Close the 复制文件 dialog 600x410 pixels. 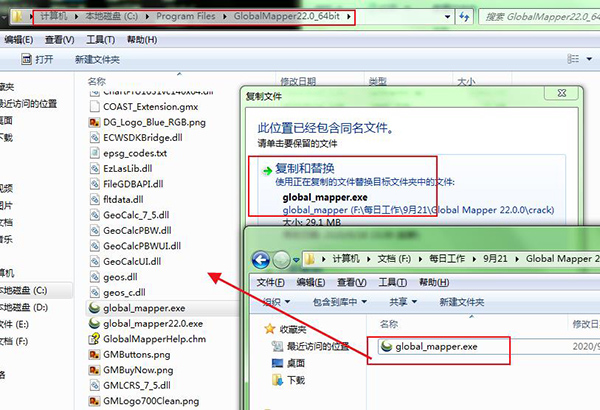pyautogui.click(x=562, y=93)
